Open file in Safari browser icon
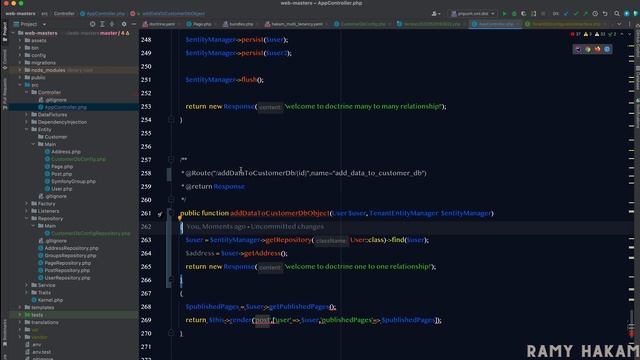 pyautogui.click(x=607, y=49)
